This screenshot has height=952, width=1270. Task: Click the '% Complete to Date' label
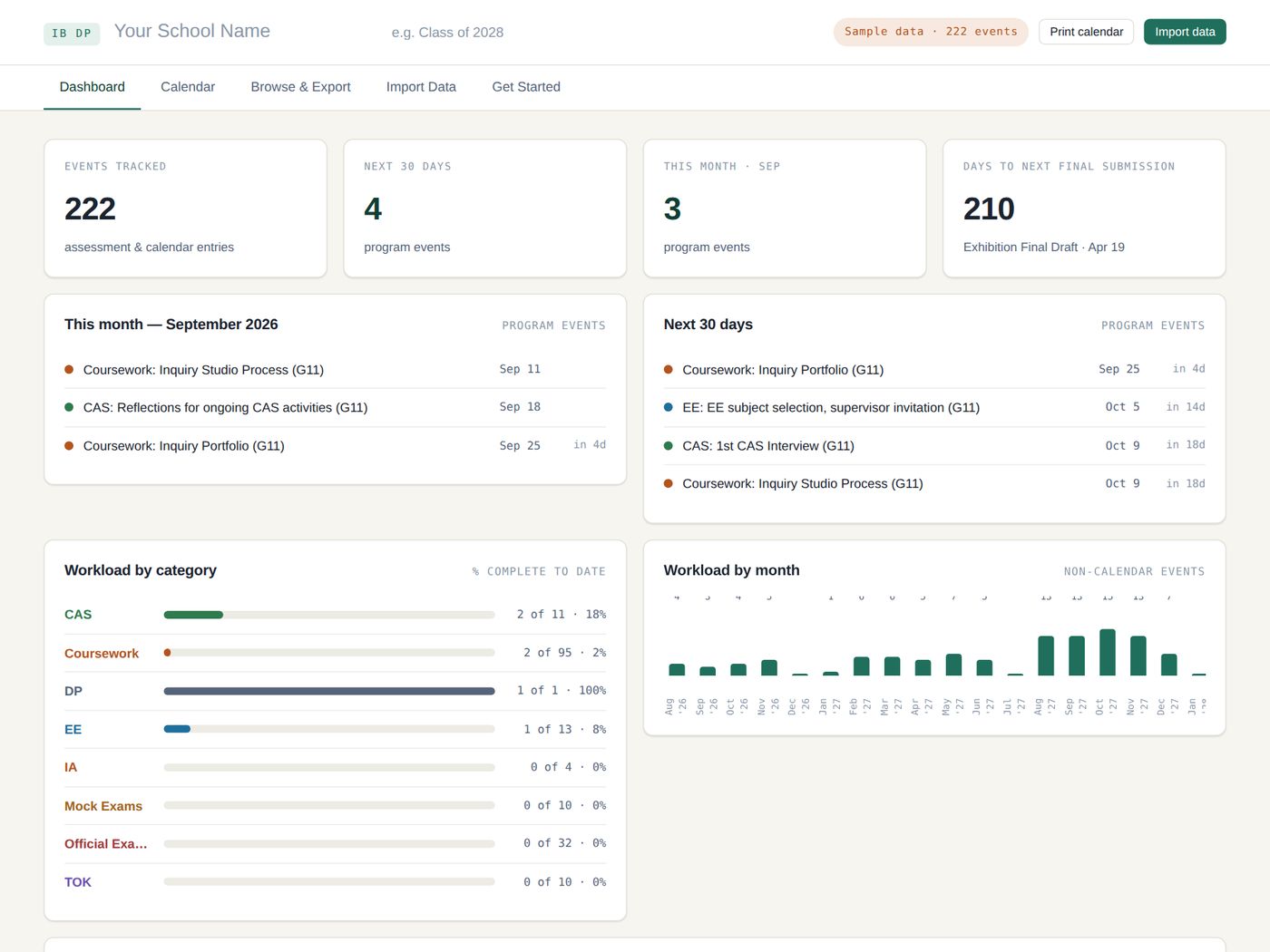point(539,572)
